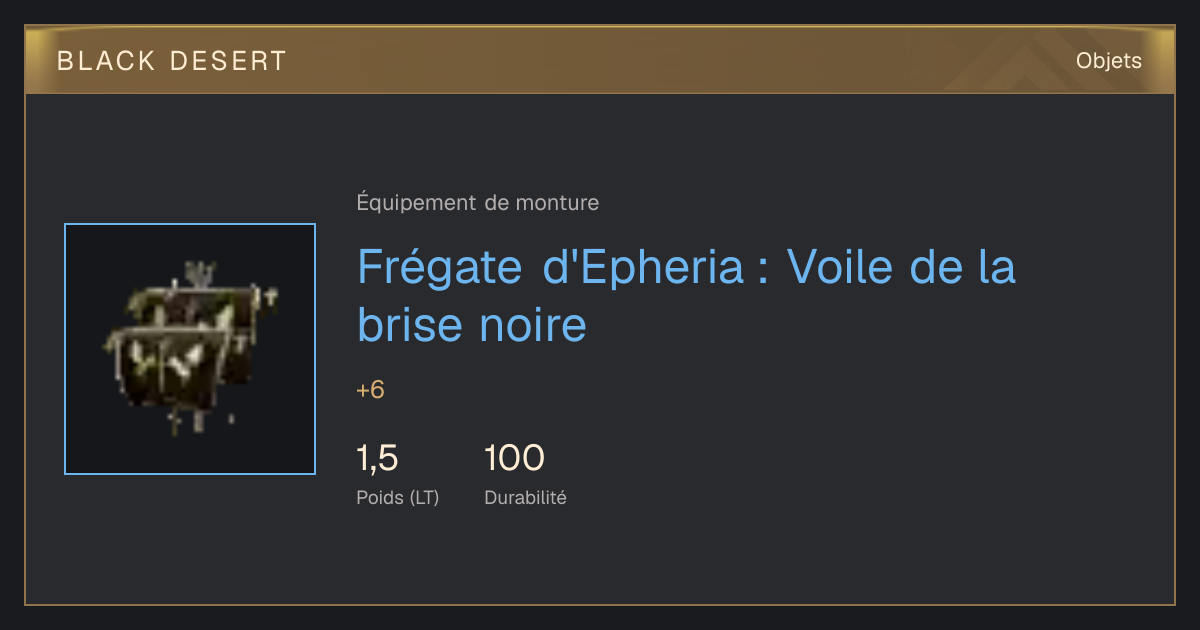This screenshot has width=1200, height=630.
Task: Click the gold border at the card bottom
Action: (600, 604)
